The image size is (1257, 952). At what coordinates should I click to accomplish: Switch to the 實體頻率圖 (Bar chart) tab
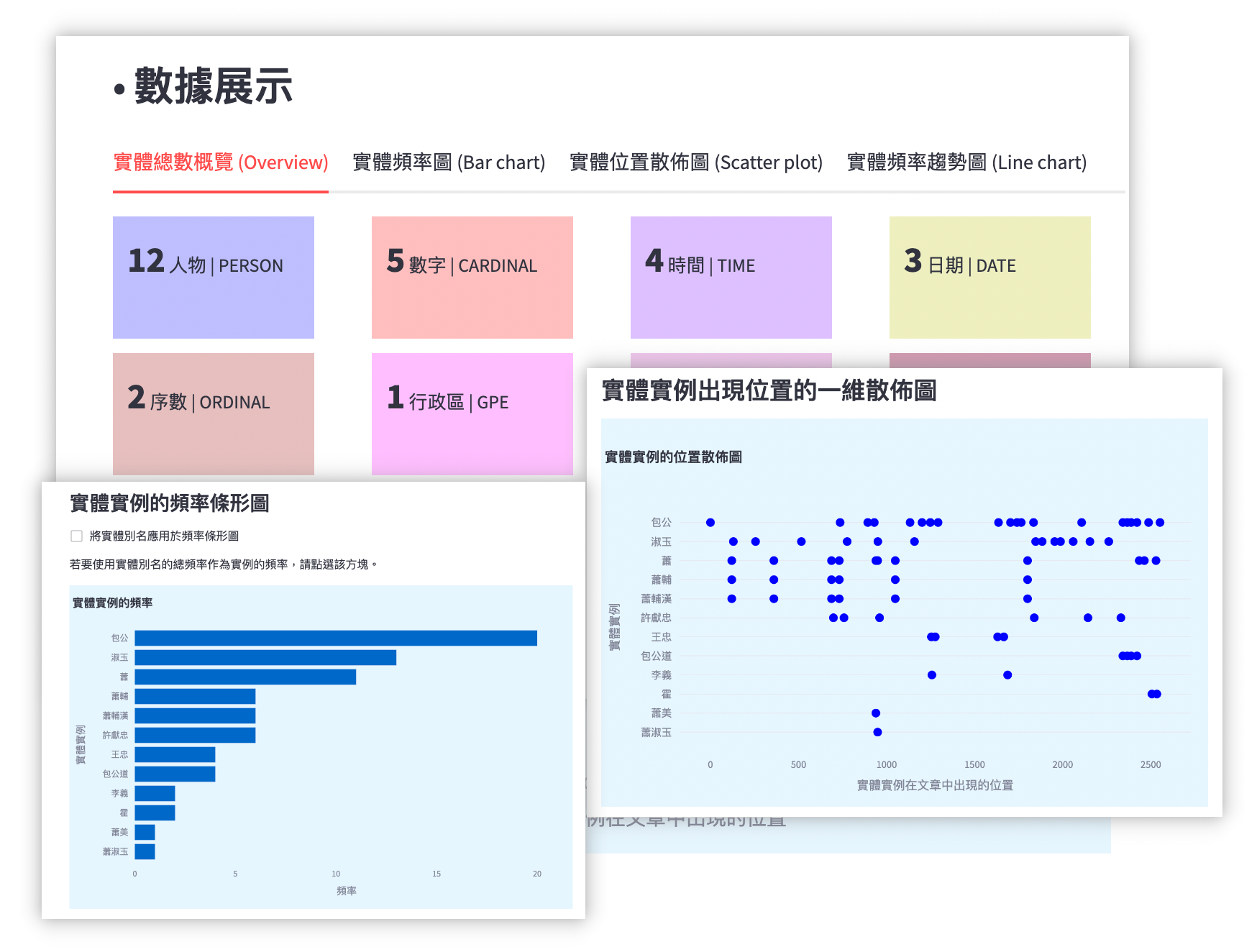pyautogui.click(x=448, y=163)
